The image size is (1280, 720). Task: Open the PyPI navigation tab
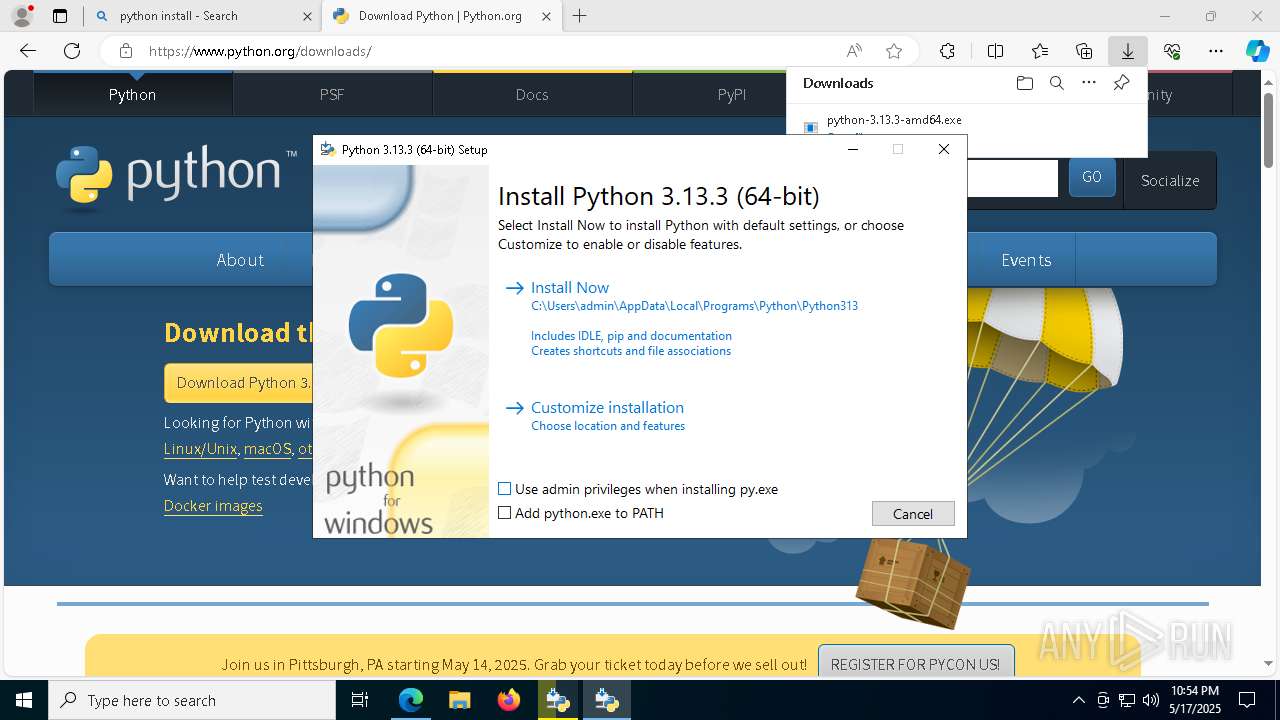pos(732,94)
